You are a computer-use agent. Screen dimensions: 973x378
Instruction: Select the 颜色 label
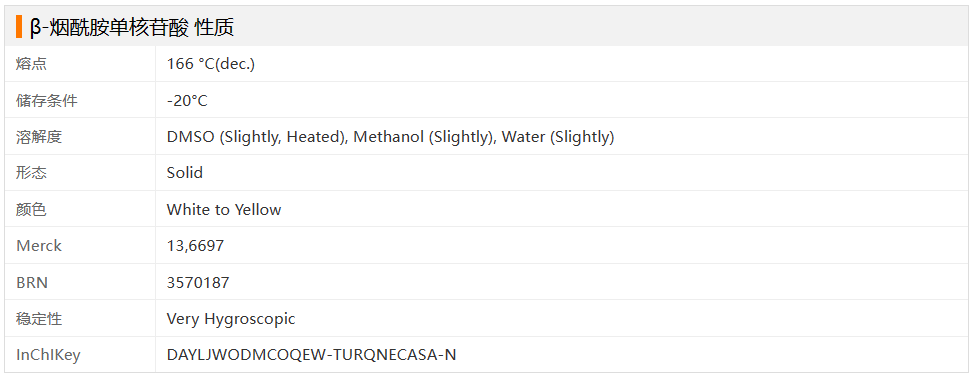32,210
